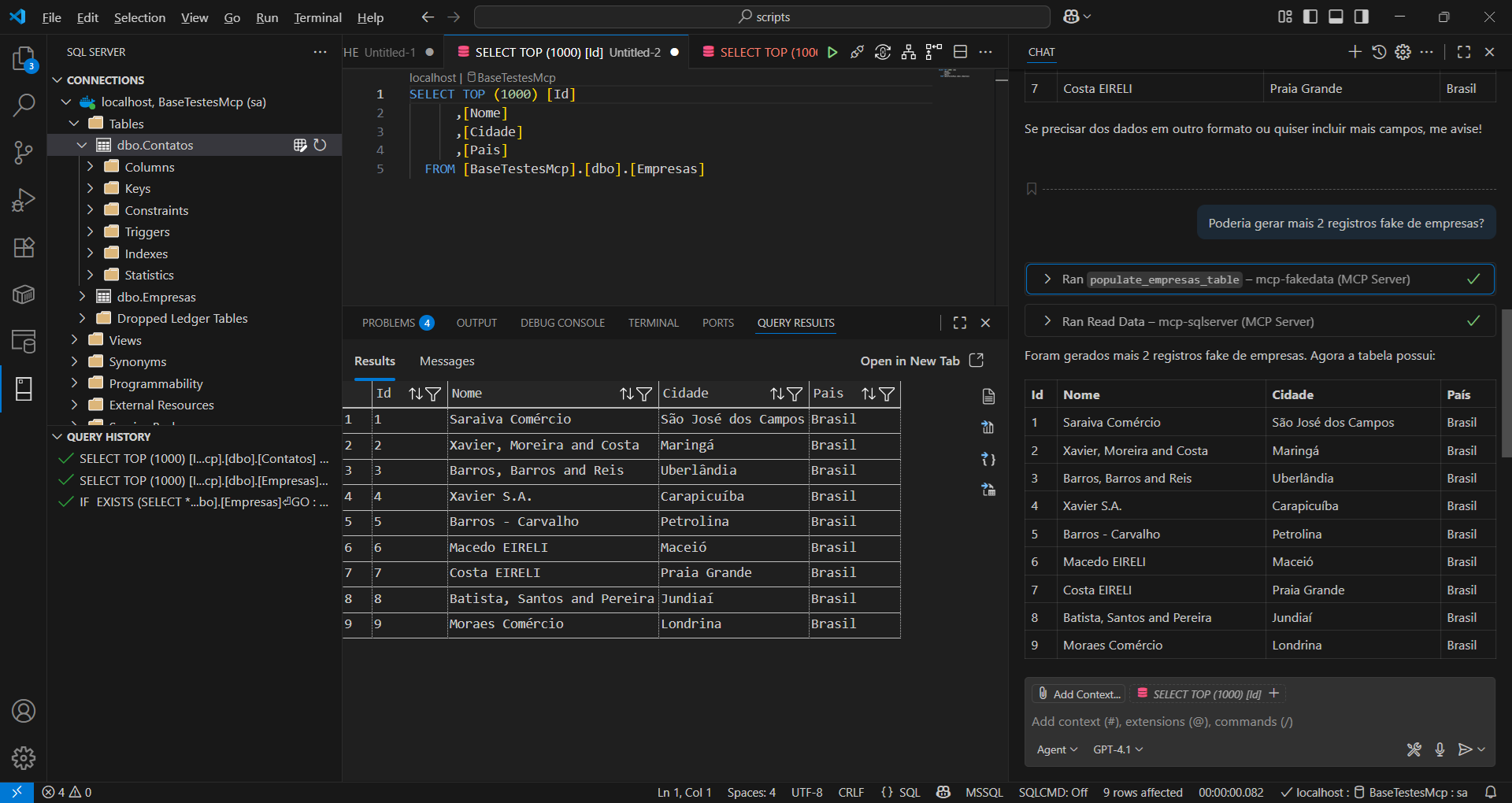Click the Add Context button
The image size is (1512, 803).
pyautogui.click(x=1079, y=694)
